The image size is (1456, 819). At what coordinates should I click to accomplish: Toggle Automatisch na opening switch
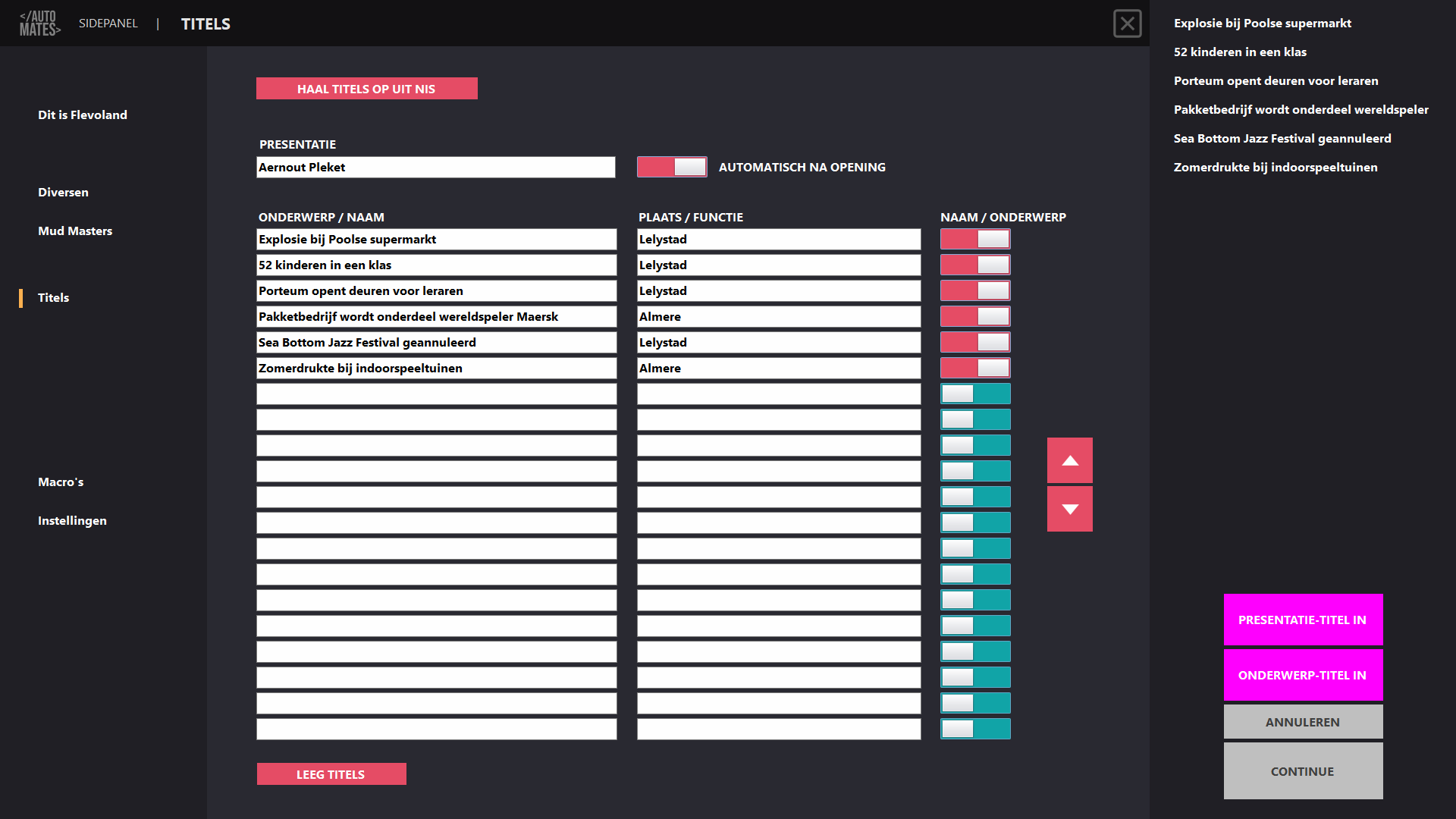672,167
